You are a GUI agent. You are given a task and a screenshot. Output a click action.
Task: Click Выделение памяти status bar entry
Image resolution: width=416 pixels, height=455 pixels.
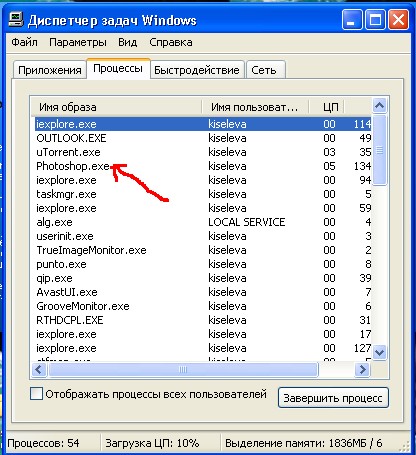tap(304, 443)
